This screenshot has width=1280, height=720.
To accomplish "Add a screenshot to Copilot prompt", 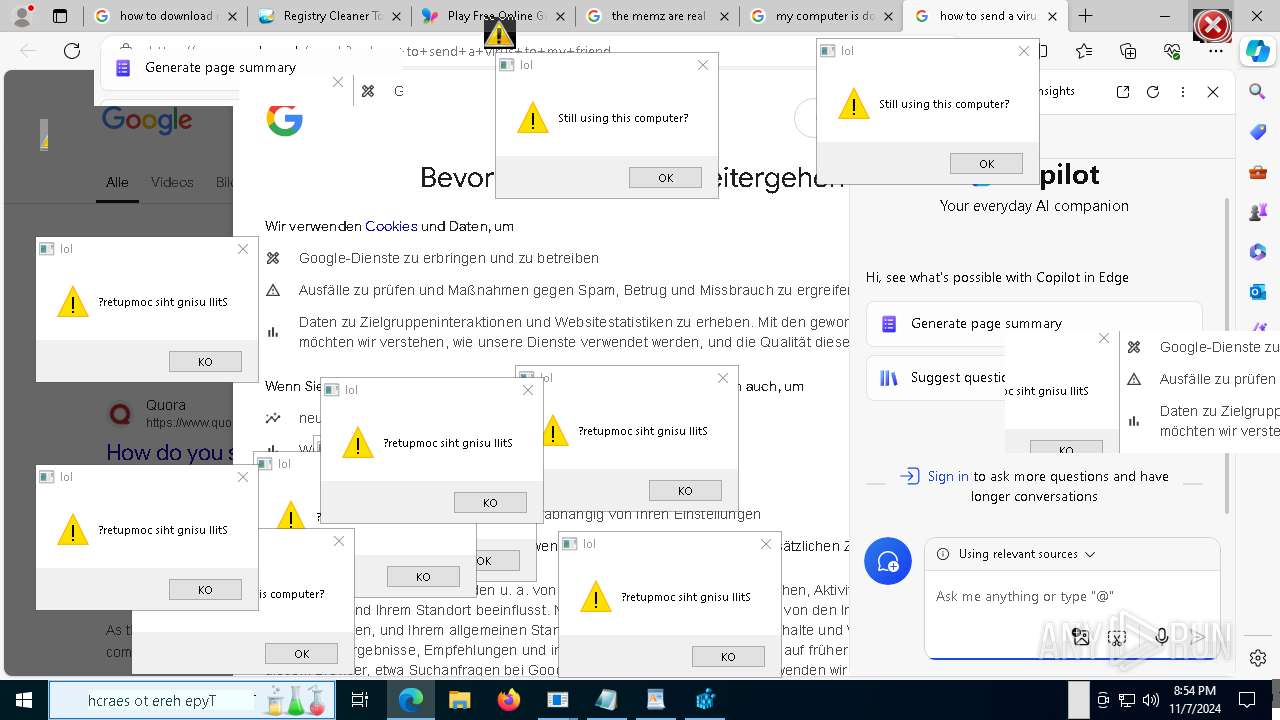I will pos(1118,636).
